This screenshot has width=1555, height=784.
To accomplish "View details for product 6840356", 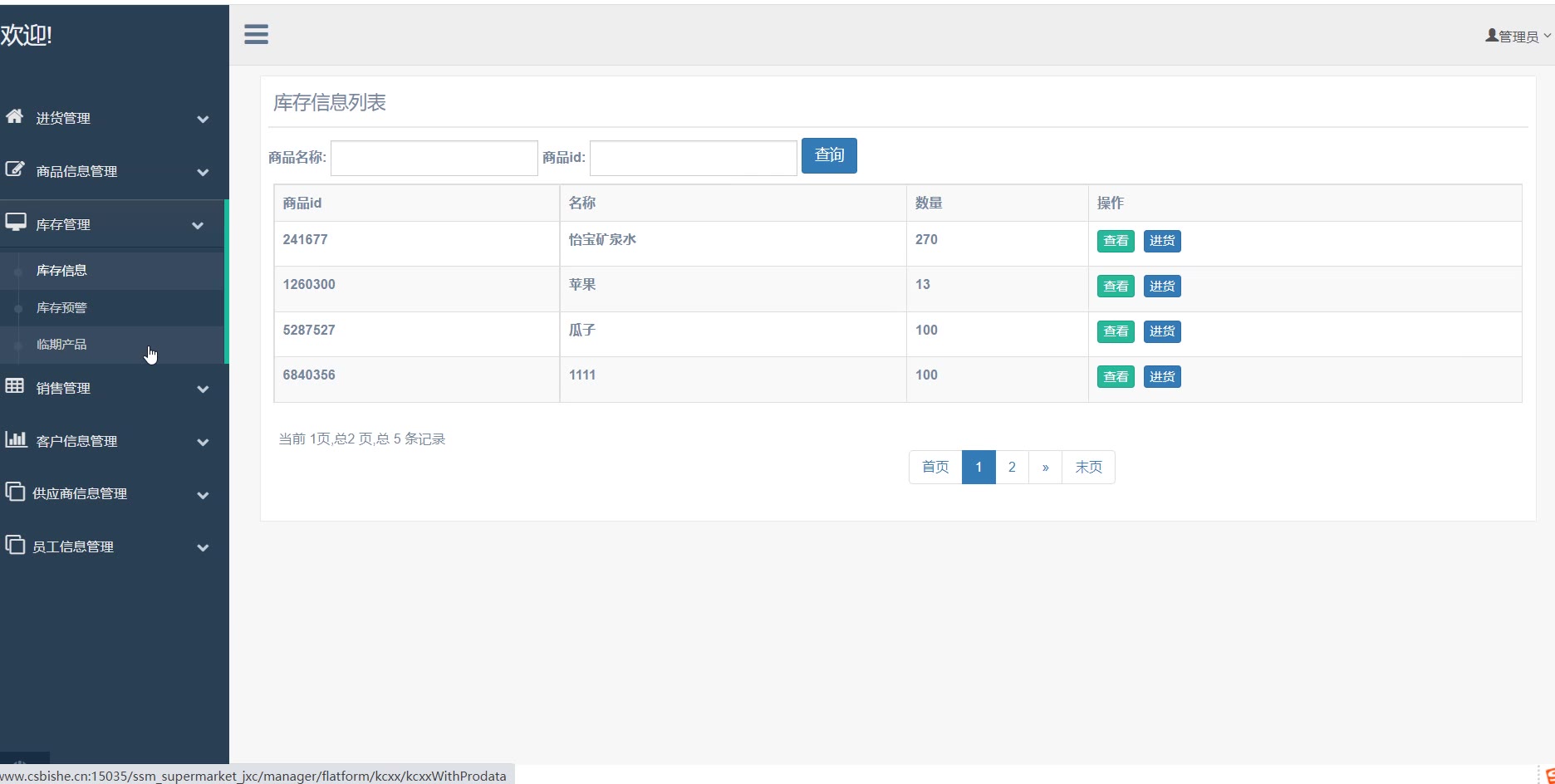I will coord(1116,377).
